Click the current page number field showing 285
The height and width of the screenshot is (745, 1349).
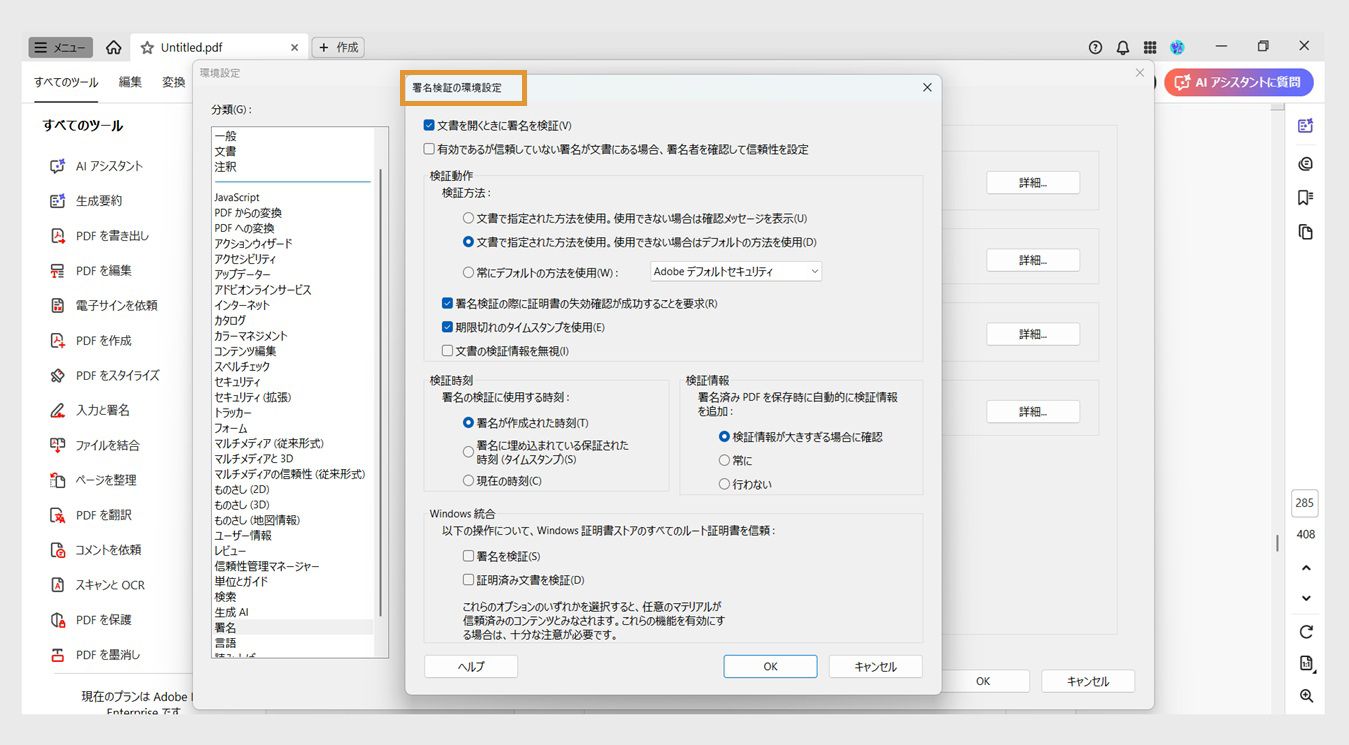click(x=1304, y=503)
